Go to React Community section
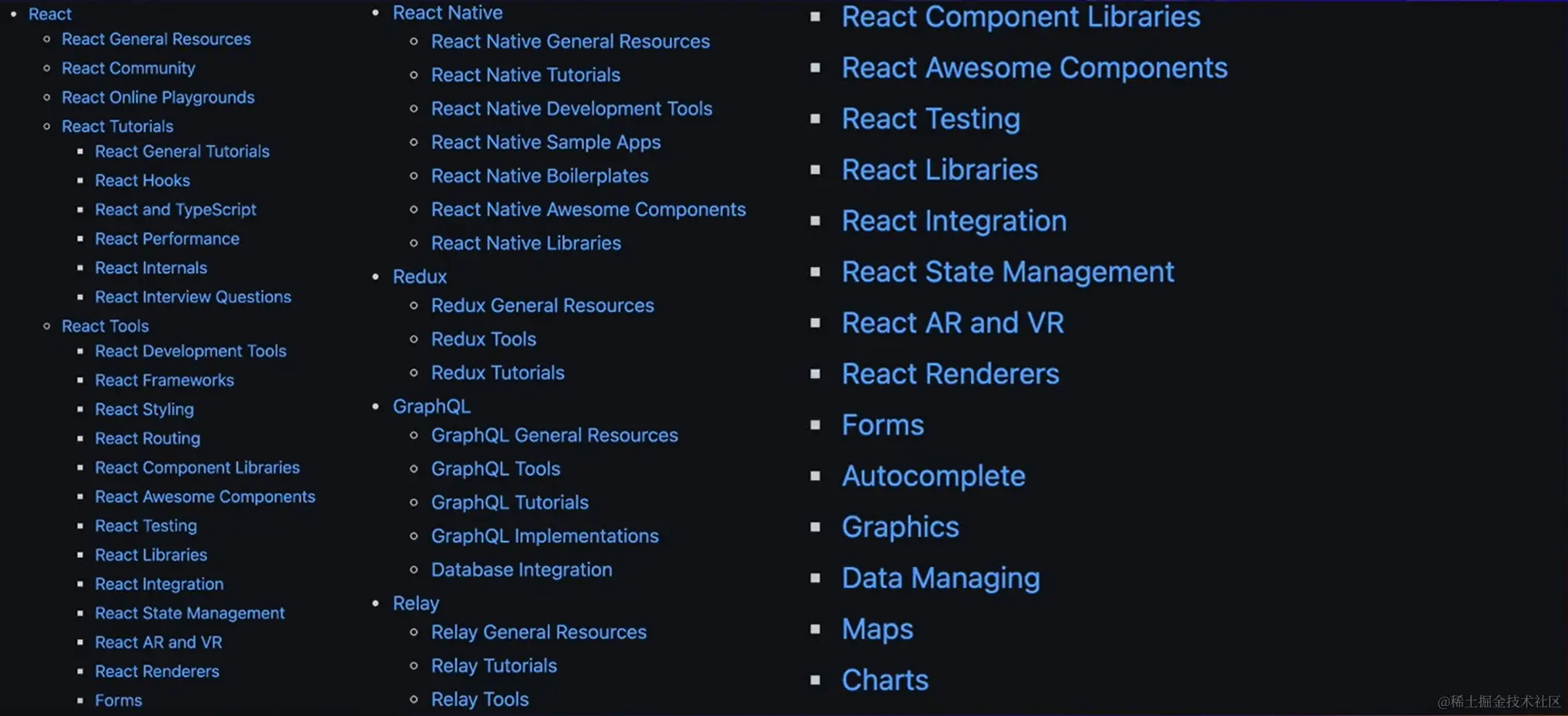Screen dimensions: 1568x716 point(128,68)
